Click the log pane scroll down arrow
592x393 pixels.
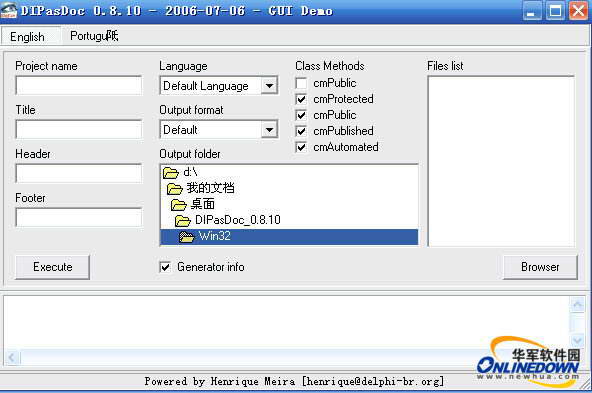(578, 341)
